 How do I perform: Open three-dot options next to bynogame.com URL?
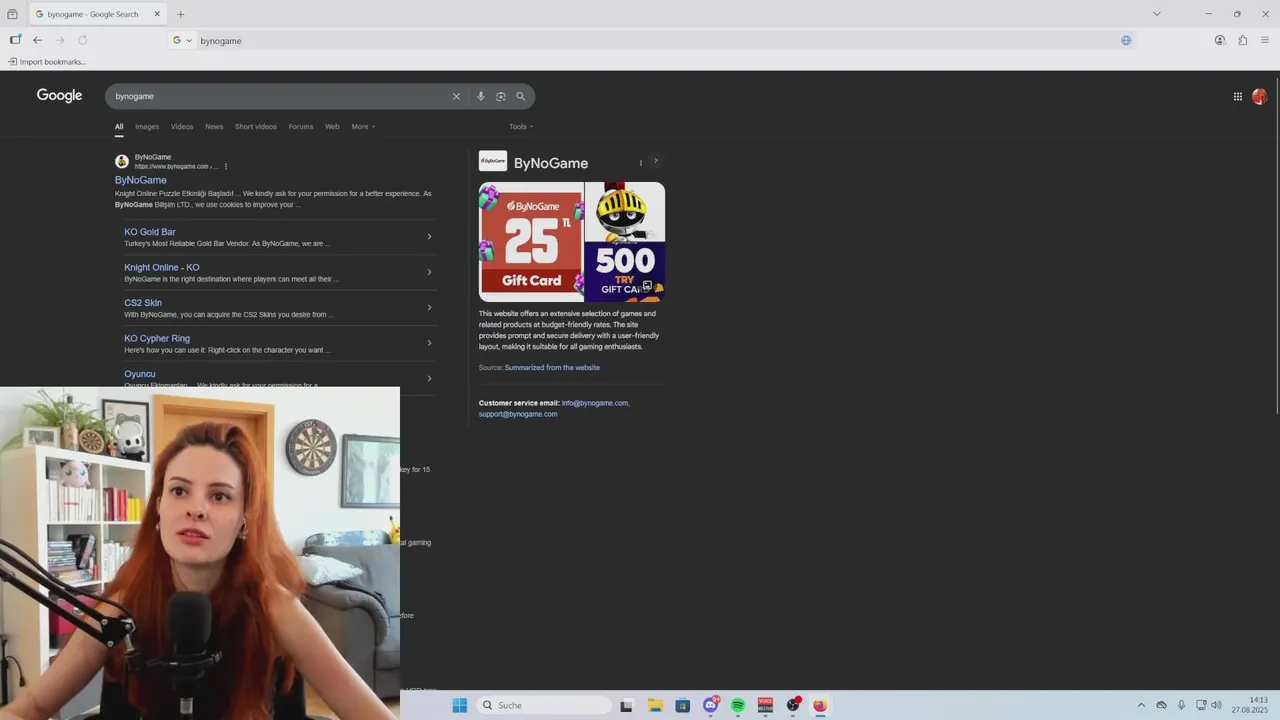(x=226, y=166)
